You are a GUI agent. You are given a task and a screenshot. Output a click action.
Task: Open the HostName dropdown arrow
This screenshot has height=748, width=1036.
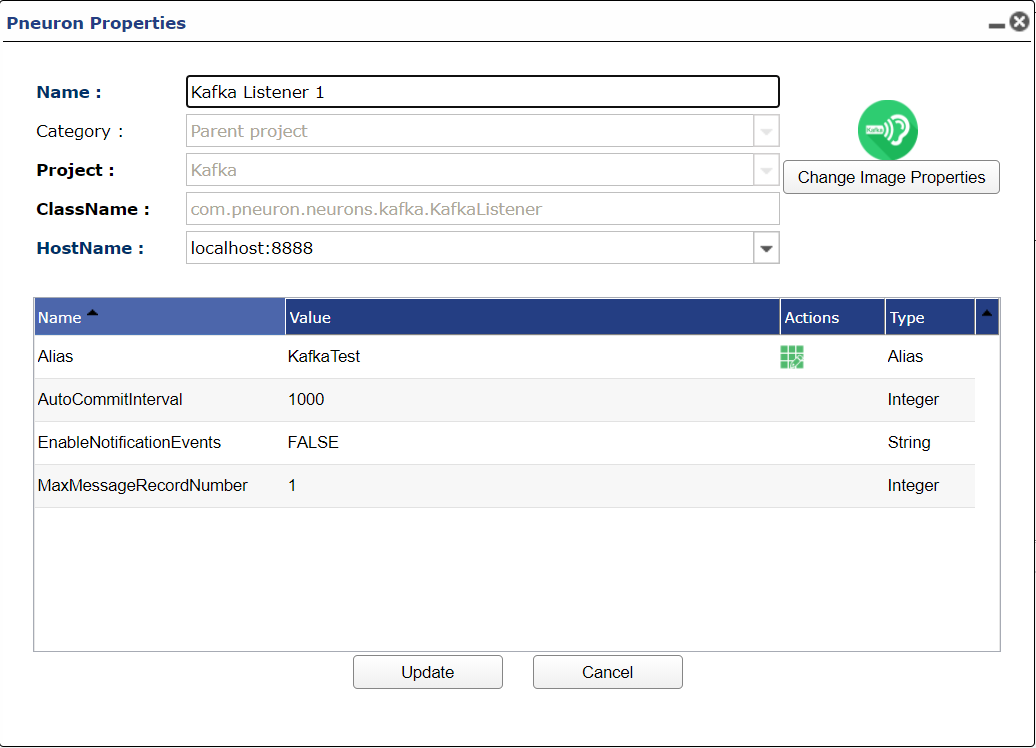766,248
